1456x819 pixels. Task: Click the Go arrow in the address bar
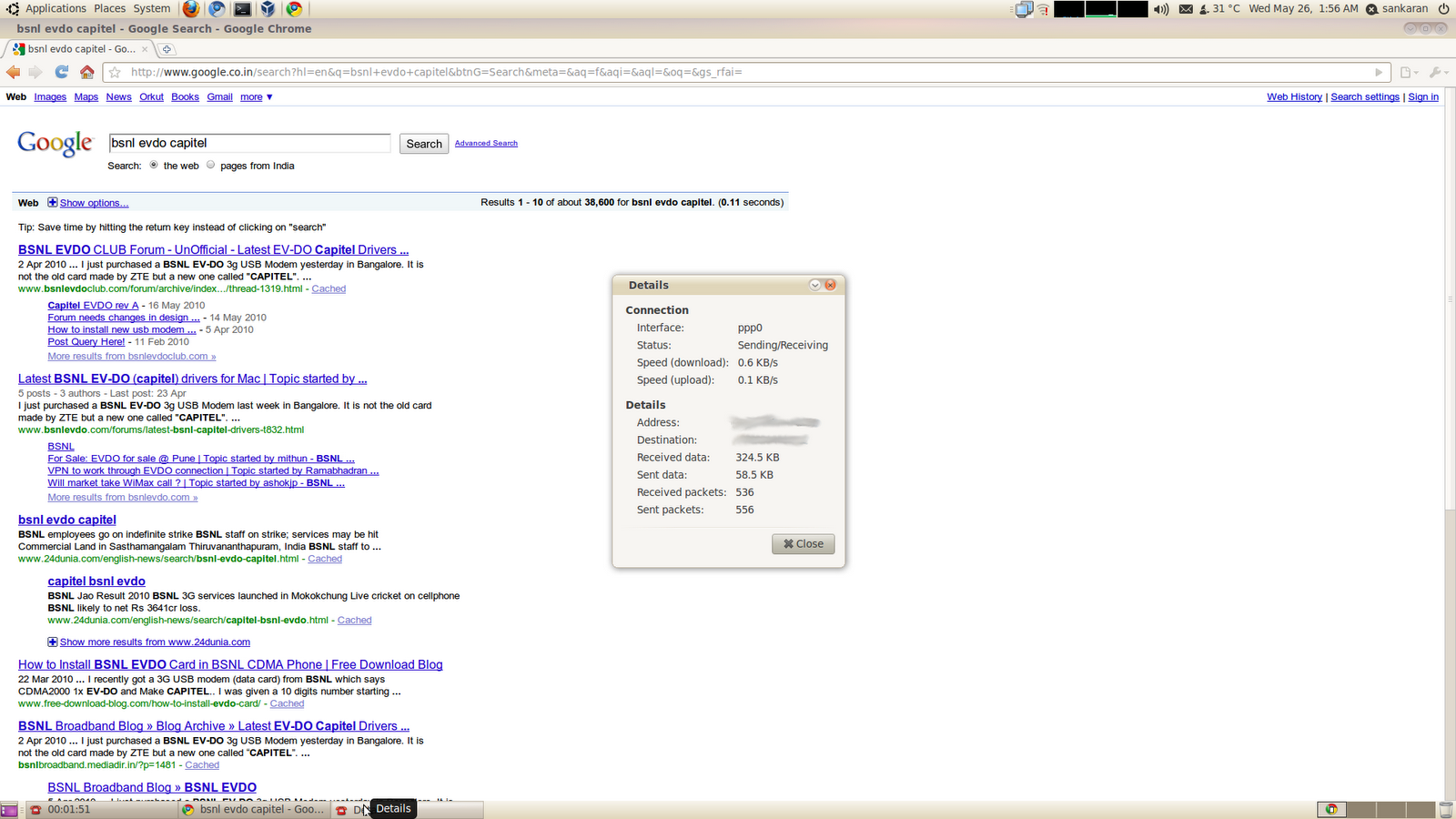pyautogui.click(x=1379, y=72)
